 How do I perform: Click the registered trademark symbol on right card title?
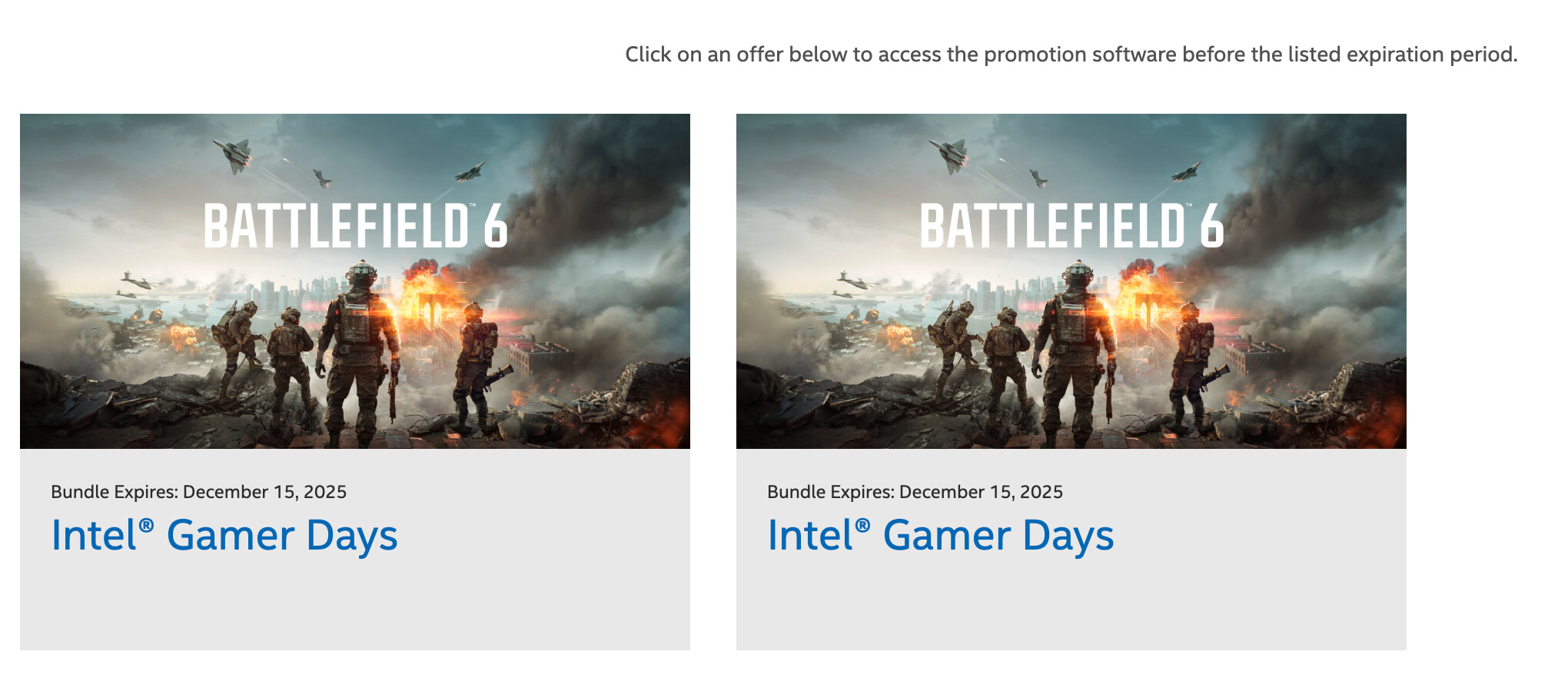click(x=862, y=526)
